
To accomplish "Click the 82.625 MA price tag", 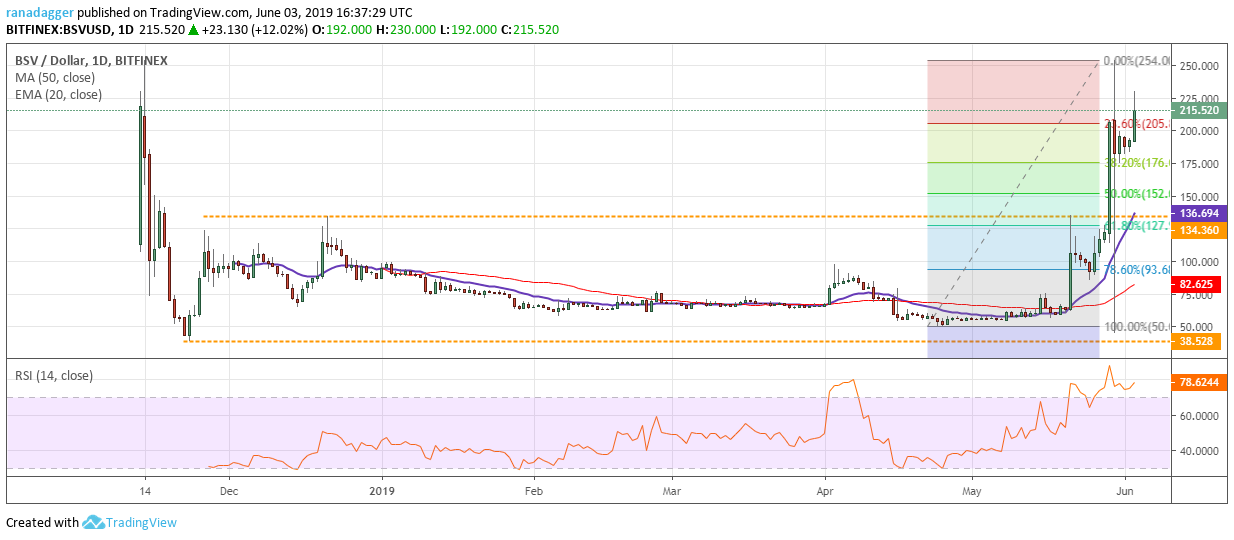I will click(1198, 284).
